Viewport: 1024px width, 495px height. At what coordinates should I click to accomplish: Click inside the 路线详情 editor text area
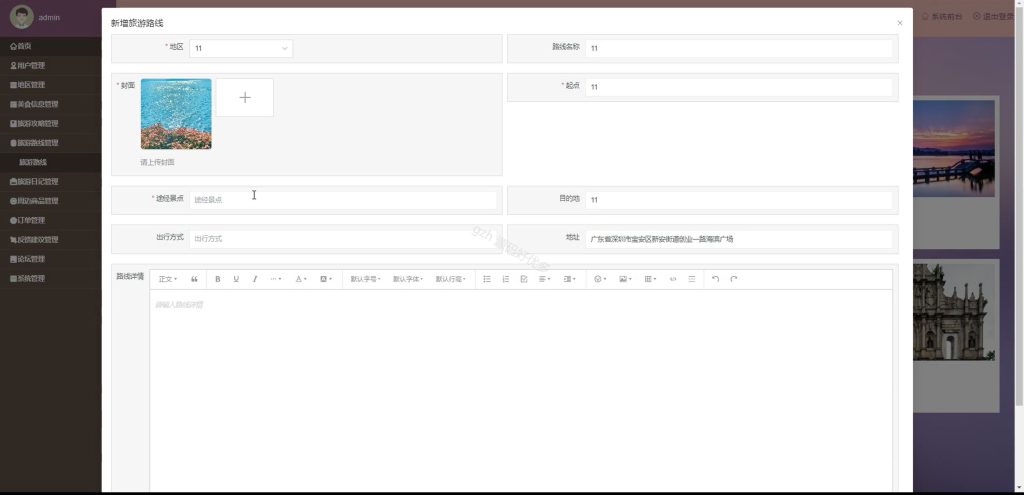click(521, 391)
